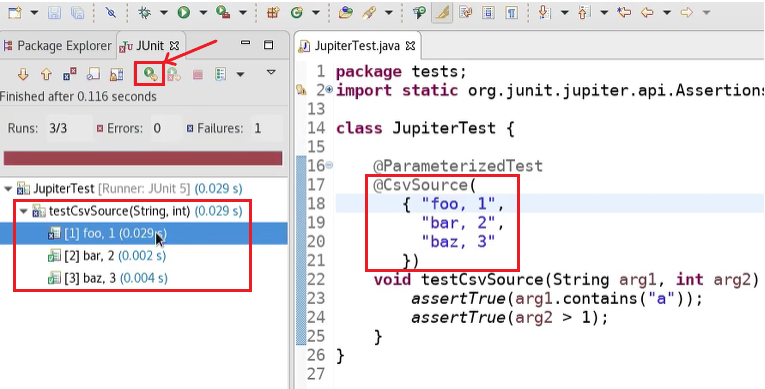765x389 pixels.
Task: Click the last edit annotation navigation icon
Action: coord(419,13)
